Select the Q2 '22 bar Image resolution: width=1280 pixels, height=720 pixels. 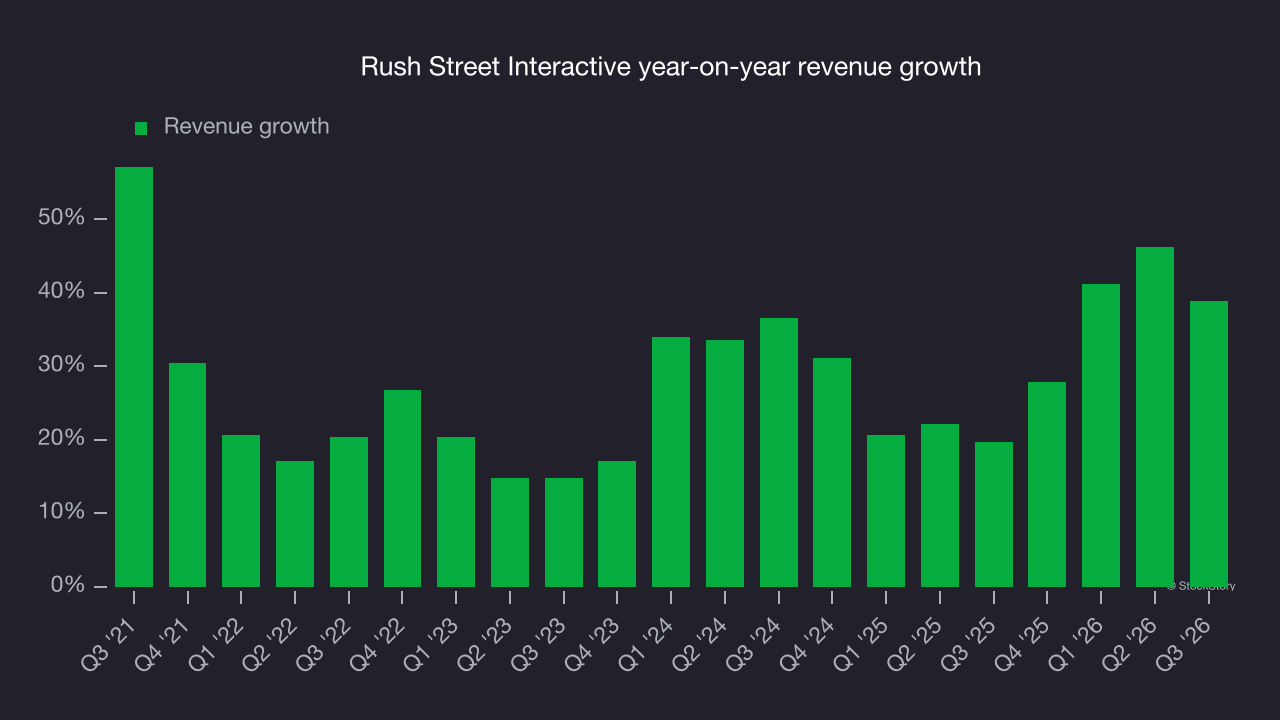pos(295,524)
